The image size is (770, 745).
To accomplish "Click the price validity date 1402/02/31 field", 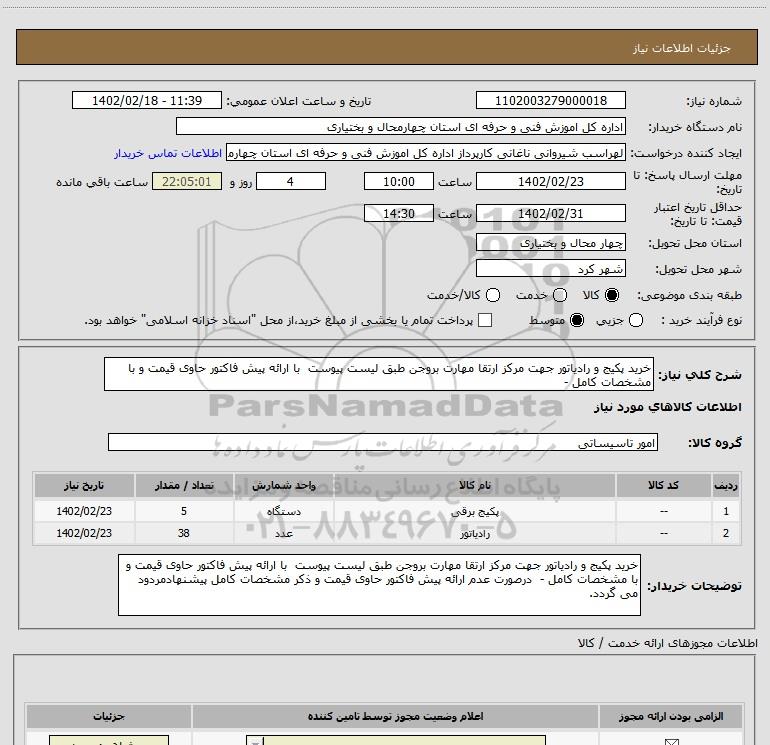I will click(550, 214).
